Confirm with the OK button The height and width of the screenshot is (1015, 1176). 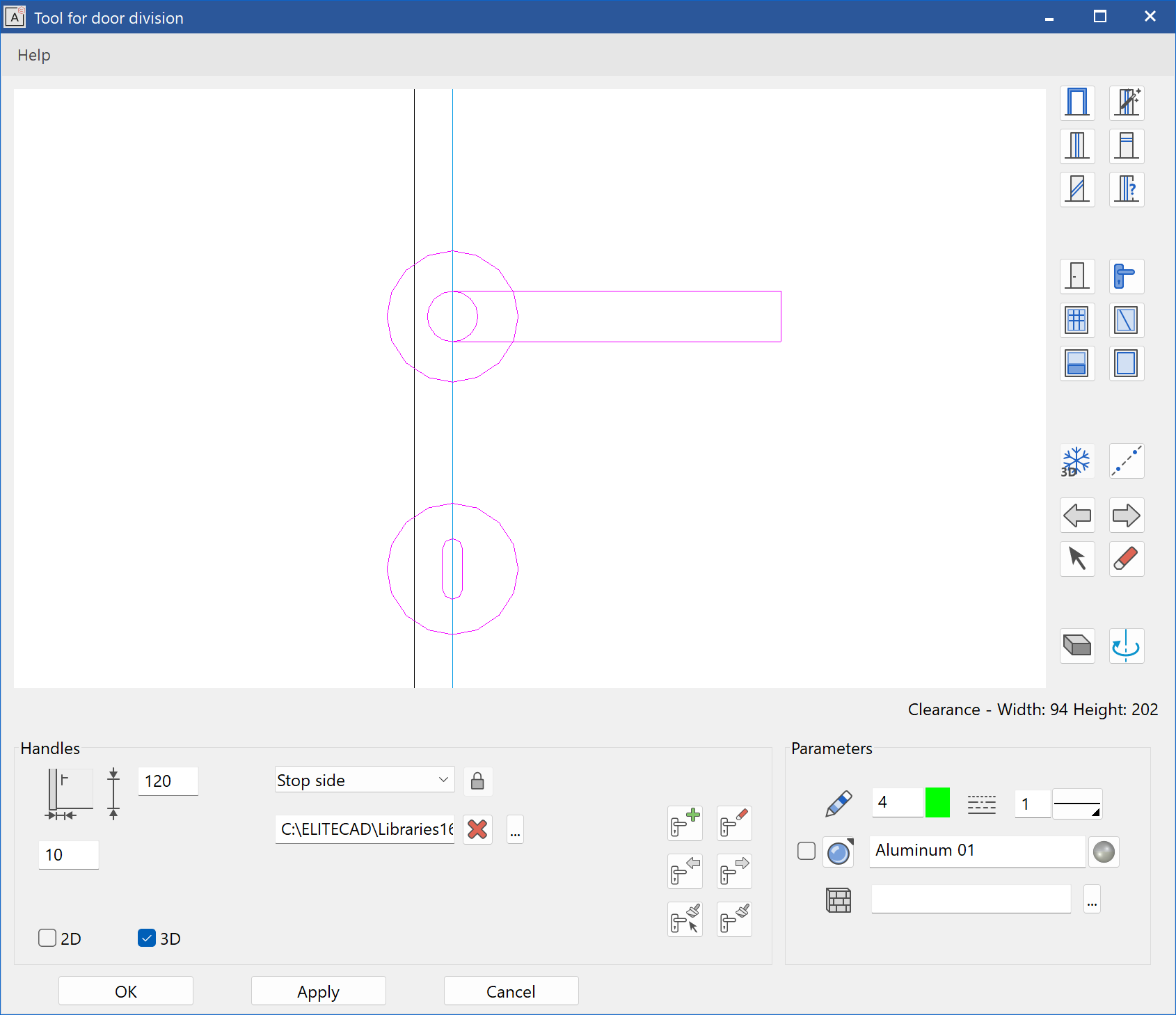click(x=126, y=991)
